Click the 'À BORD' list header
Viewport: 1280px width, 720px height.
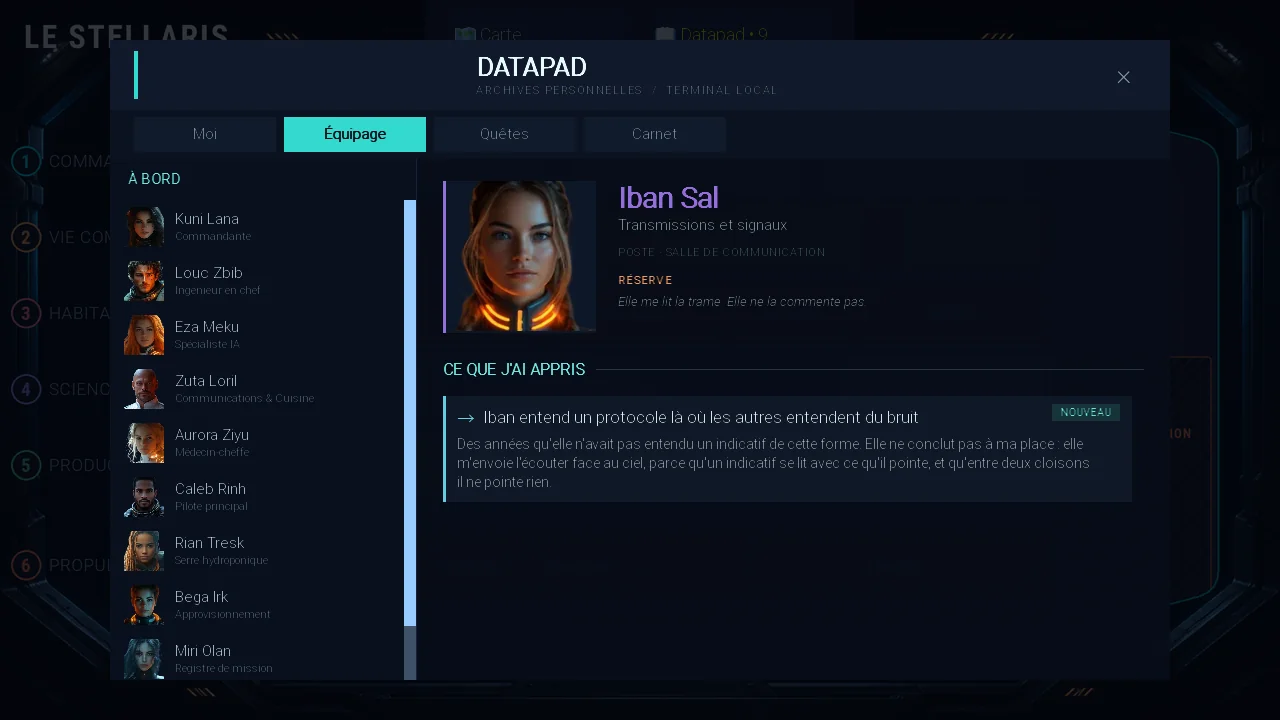[154, 179]
